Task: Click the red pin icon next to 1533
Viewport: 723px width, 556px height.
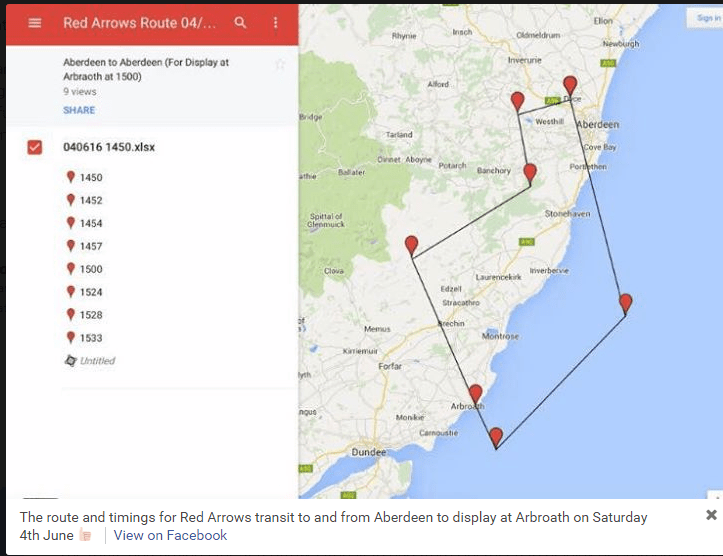Action: tap(71, 337)
